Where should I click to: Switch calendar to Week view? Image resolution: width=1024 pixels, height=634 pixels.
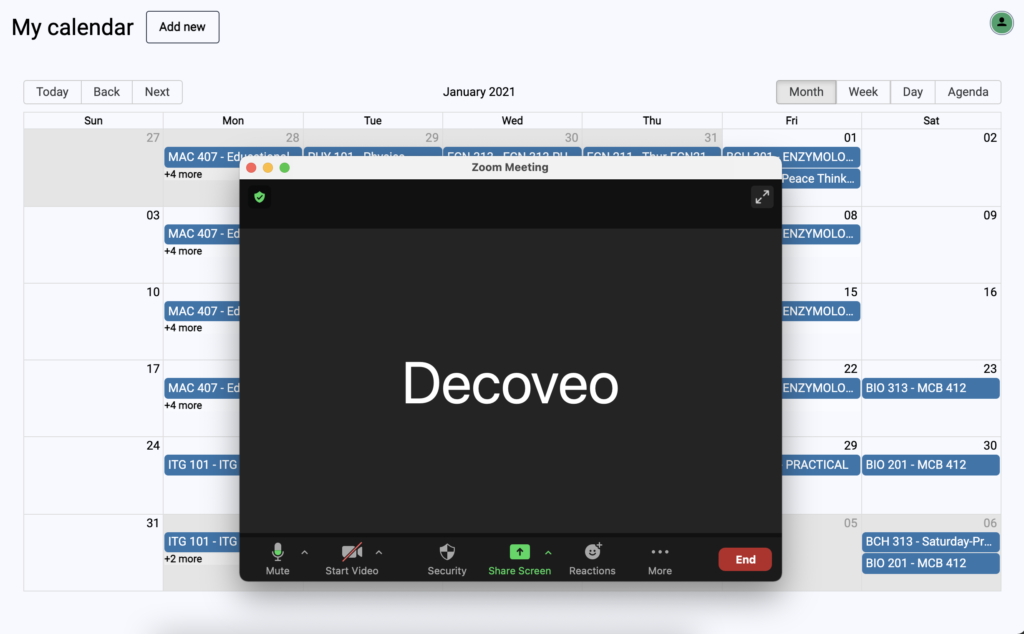coord(863,92)
